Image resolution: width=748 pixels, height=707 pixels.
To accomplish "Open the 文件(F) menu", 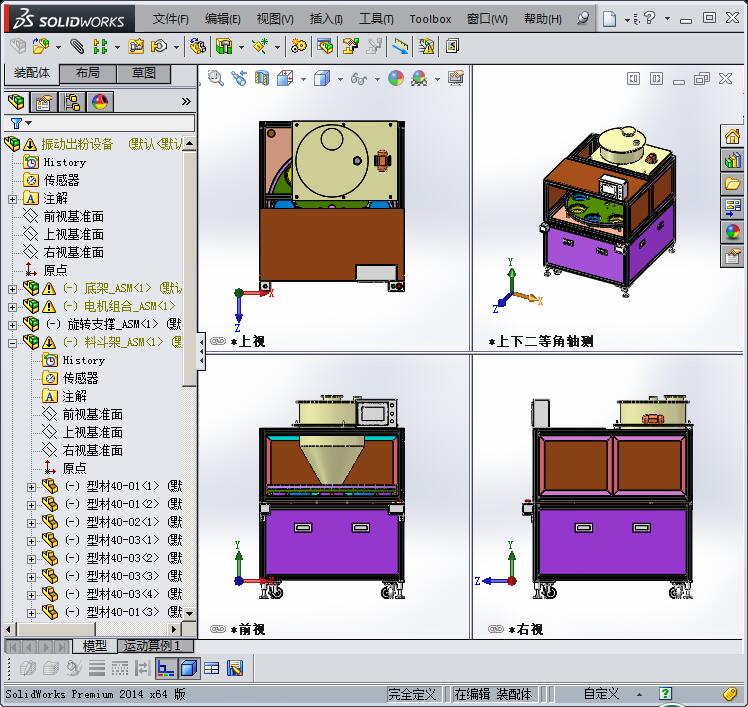I will pos(171,19).
